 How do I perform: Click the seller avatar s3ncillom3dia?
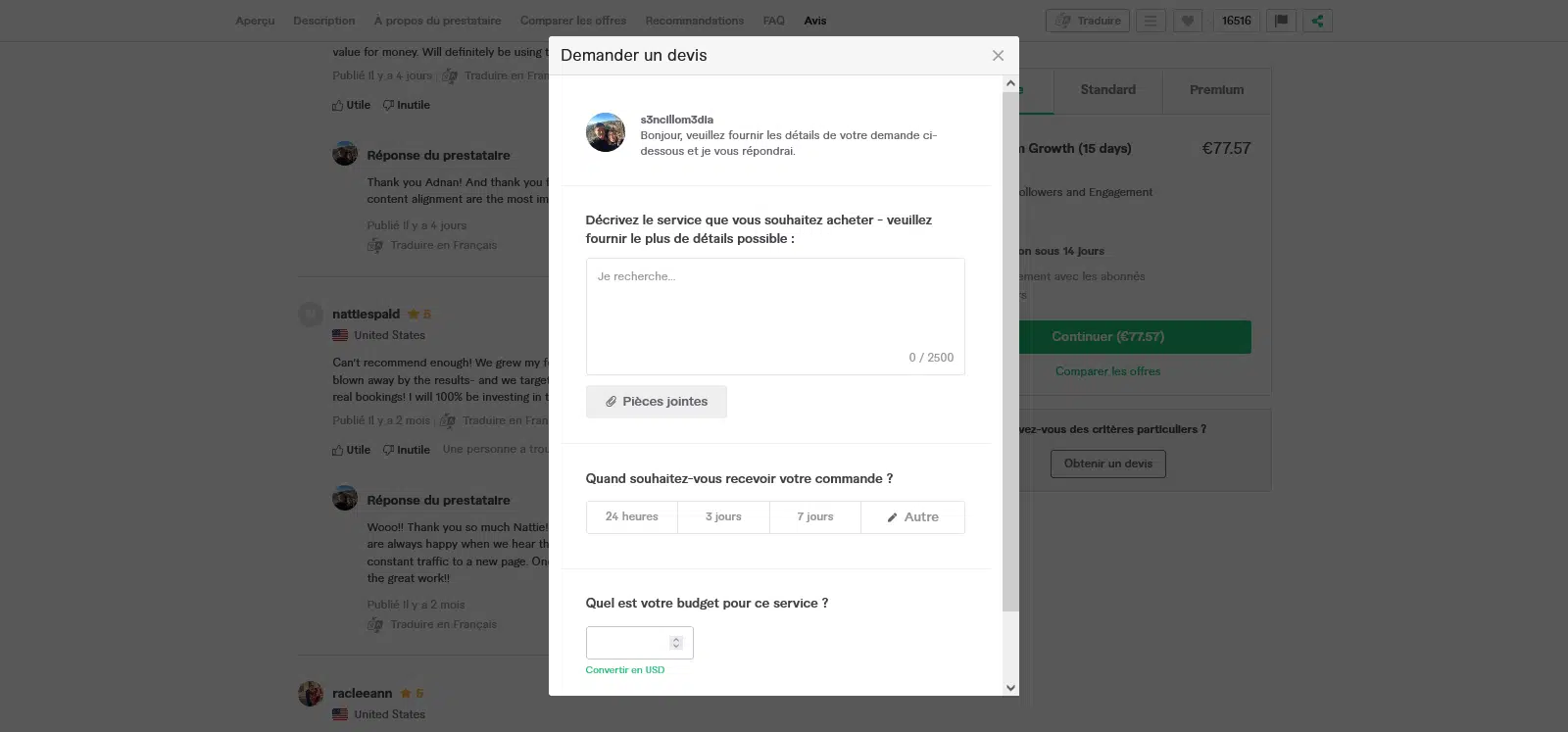coord(606,132)
